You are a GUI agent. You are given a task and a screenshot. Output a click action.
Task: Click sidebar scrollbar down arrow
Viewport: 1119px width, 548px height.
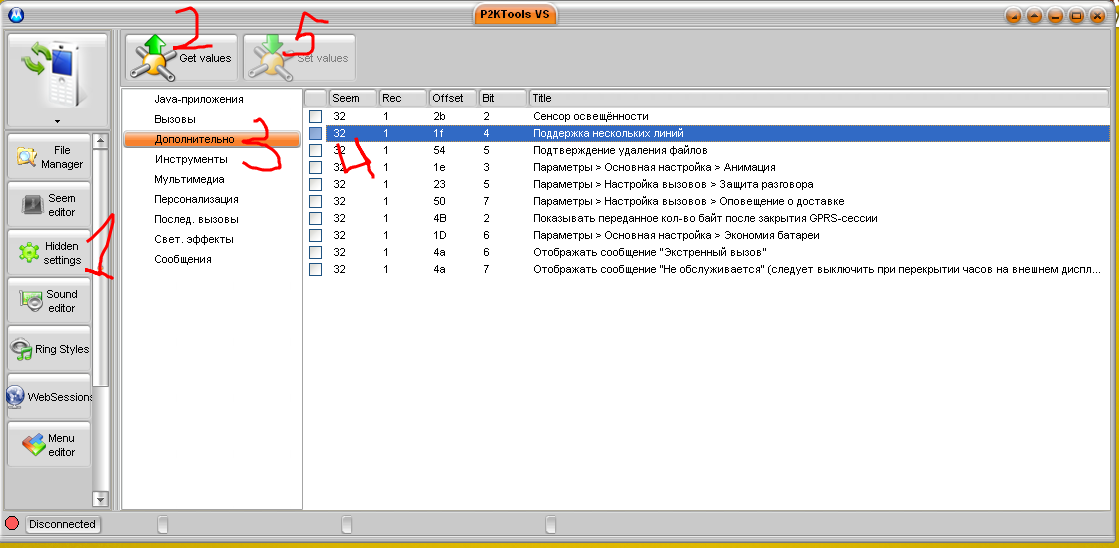tap(101, 499)
